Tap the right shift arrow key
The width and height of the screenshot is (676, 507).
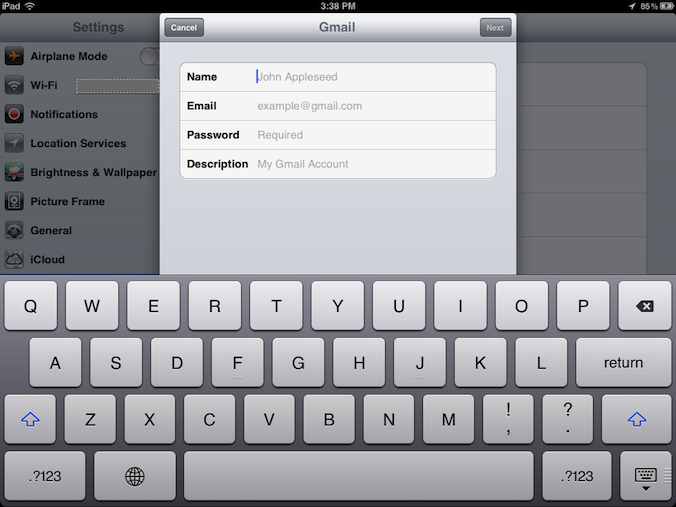click(637, 419)
